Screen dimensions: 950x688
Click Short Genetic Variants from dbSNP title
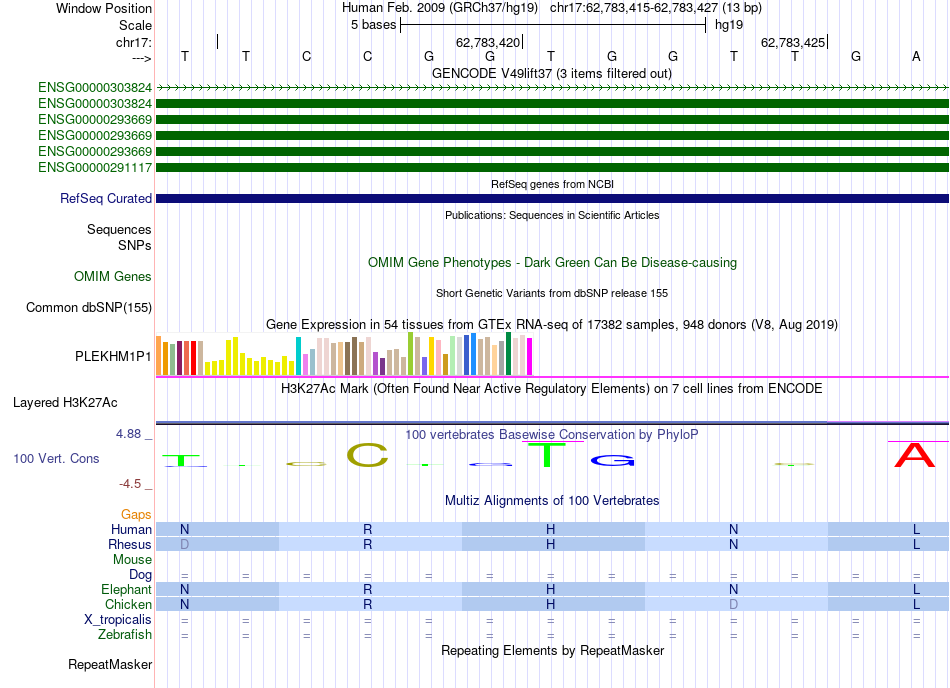(x=552, y=293)
